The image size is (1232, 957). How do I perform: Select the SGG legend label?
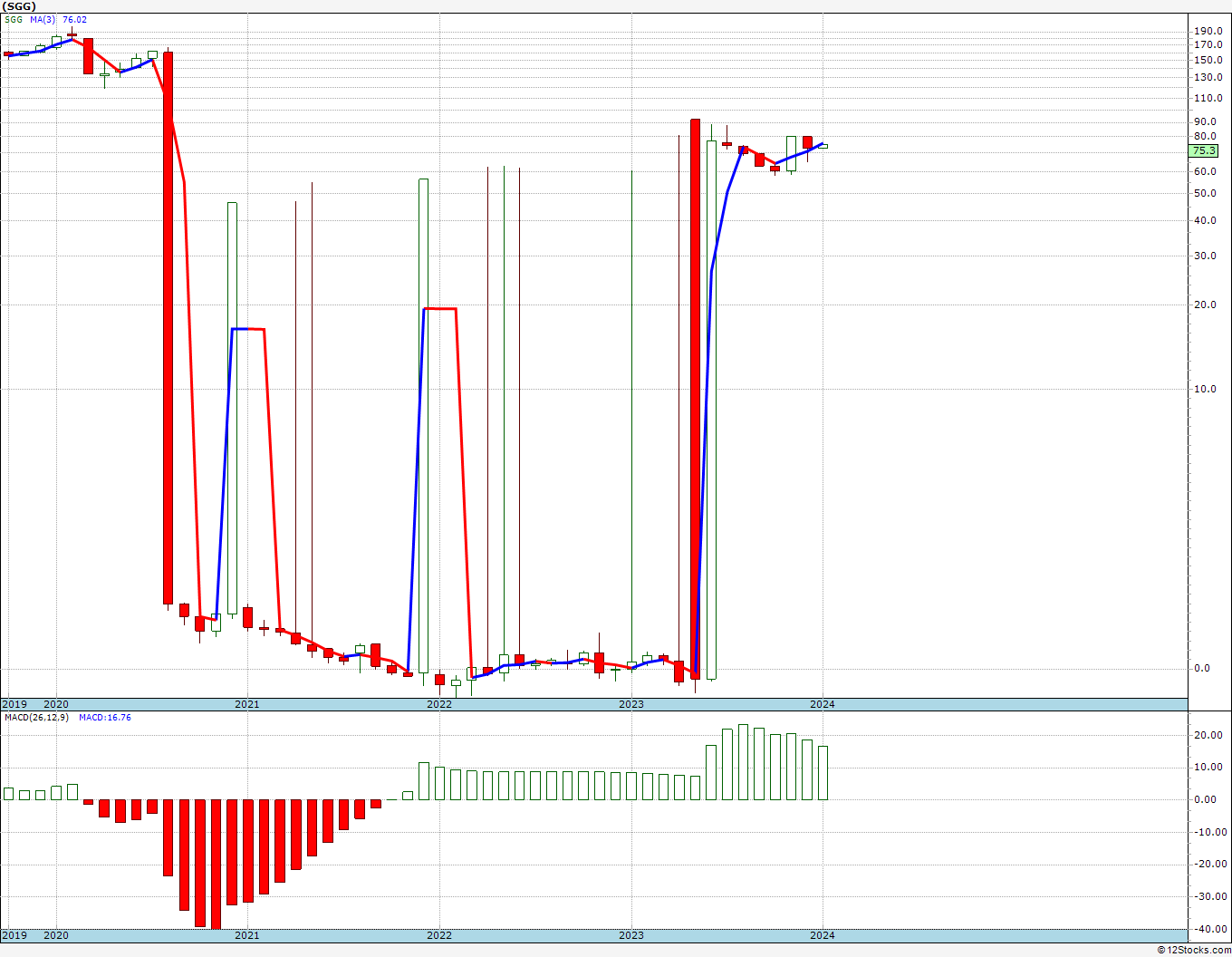pyautogui.click(x=14, y=19)
